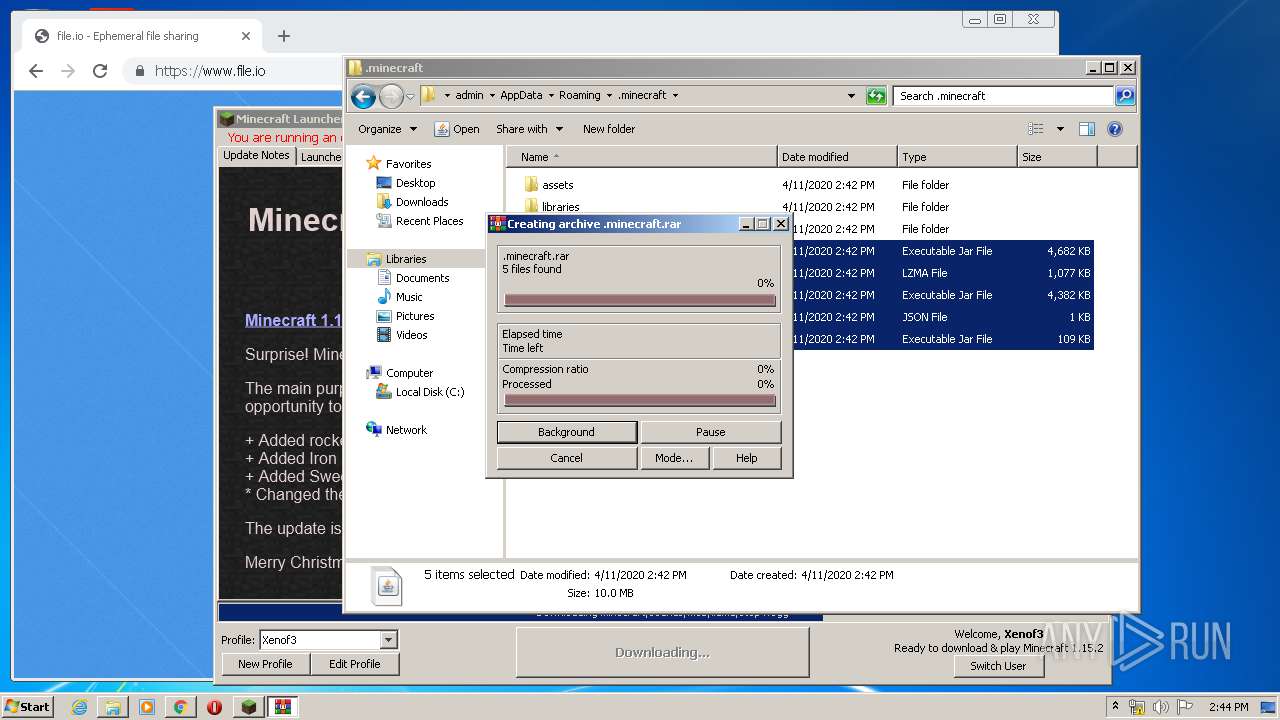Open Opera browser from taskbar

[214, 707]
